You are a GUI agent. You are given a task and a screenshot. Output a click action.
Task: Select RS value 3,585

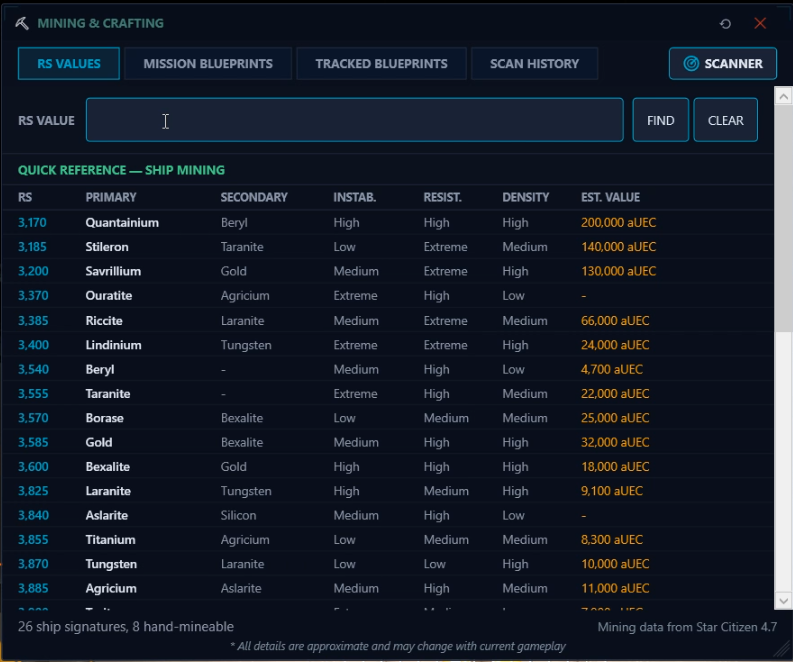[x=33, y=442]
